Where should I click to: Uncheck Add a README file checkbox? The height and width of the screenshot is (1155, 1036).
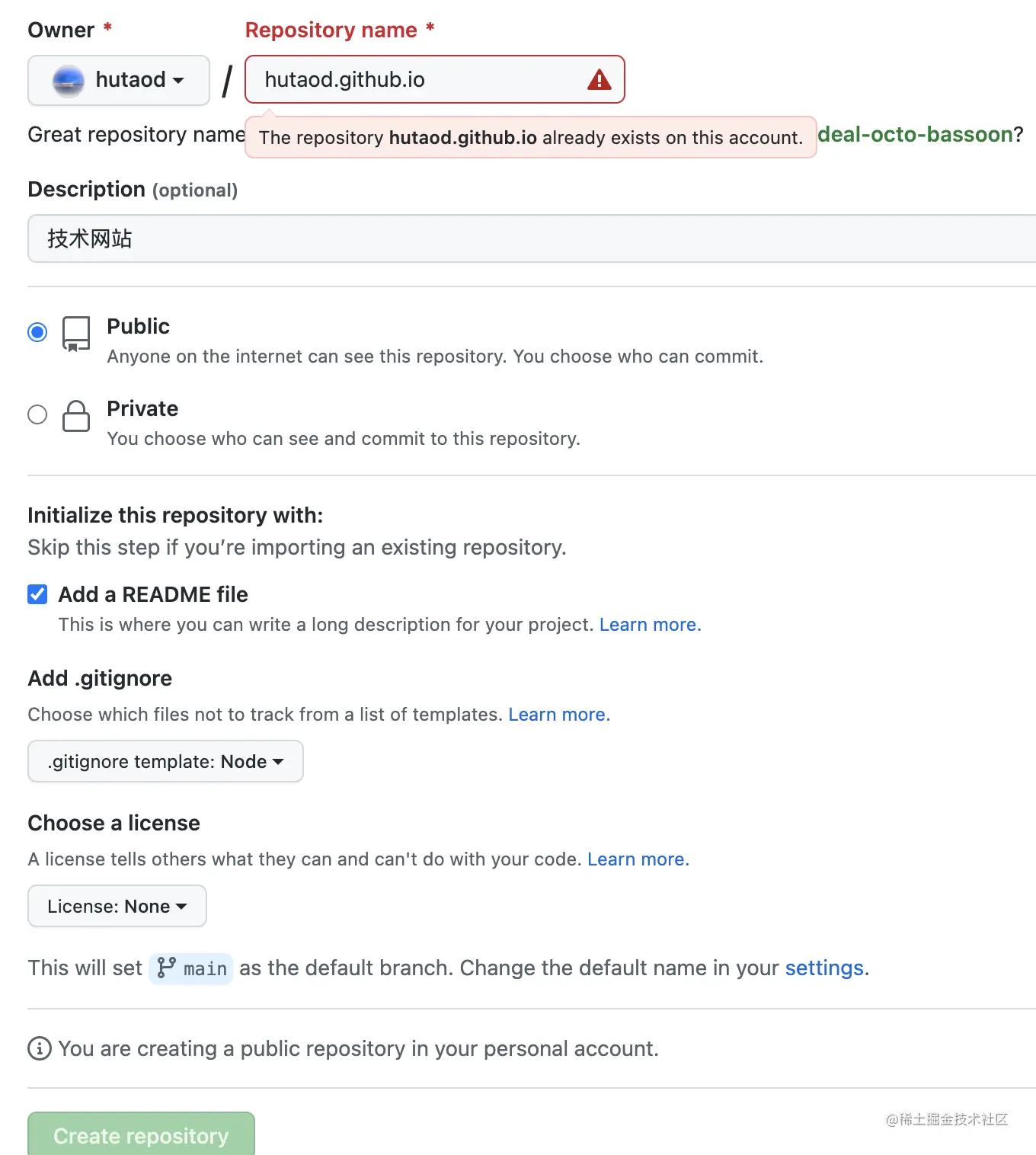tap(37, 594)
